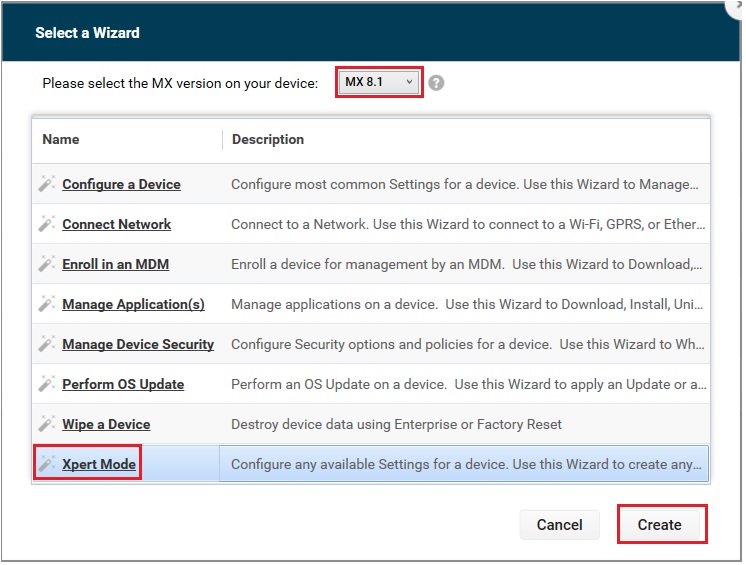The height and width of the screenshot is (565, 746).
Task: Open the Configure a Device wizard link
Action: pos(121,184)
